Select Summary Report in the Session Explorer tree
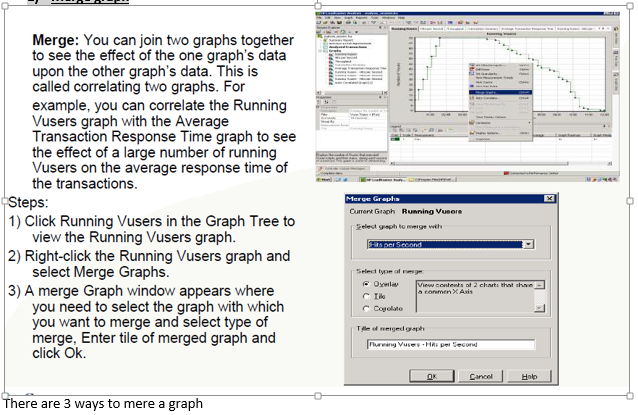 tap(341, 40)
